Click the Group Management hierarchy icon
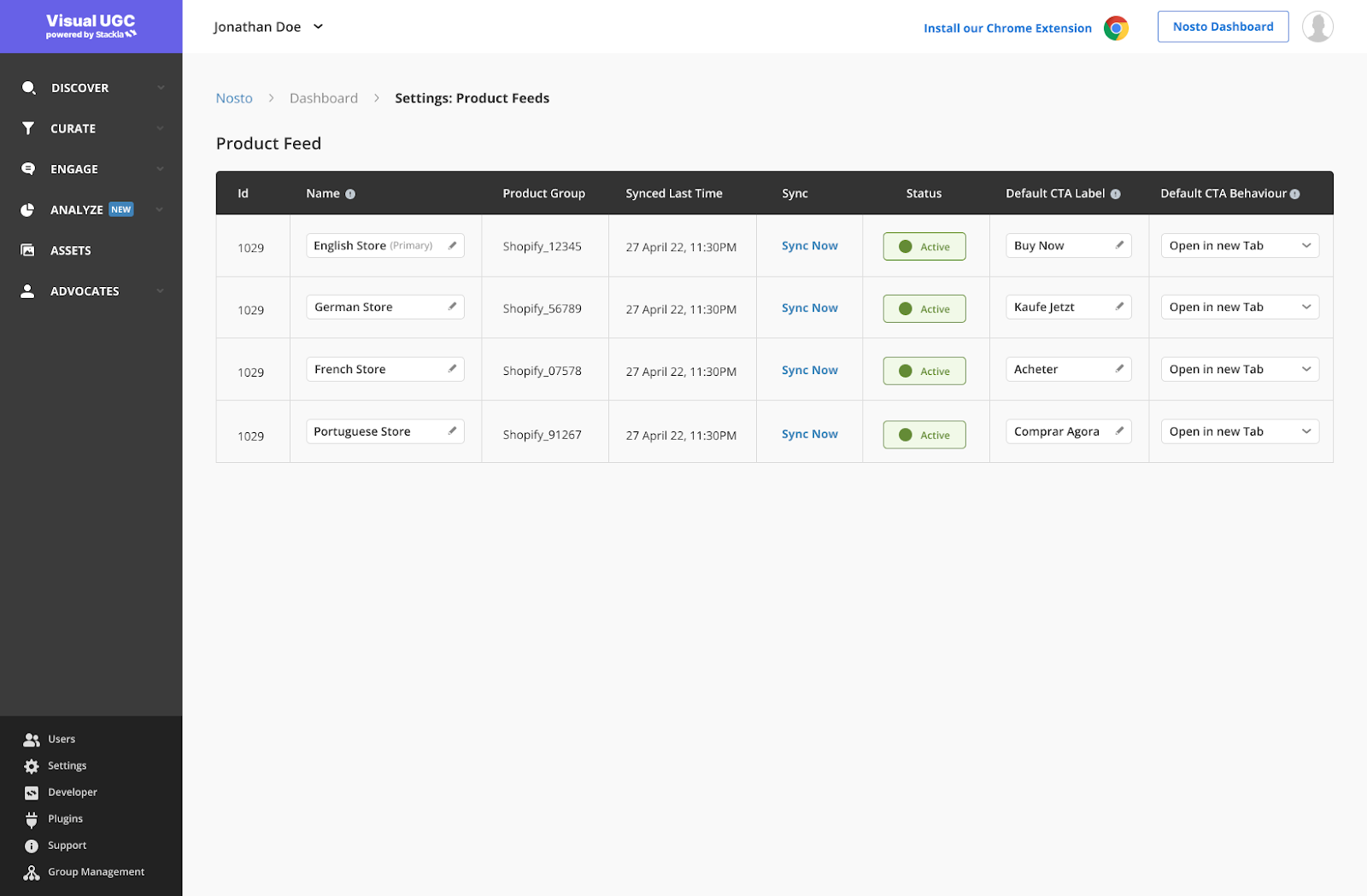The image size is (1367, 896). 32,873
